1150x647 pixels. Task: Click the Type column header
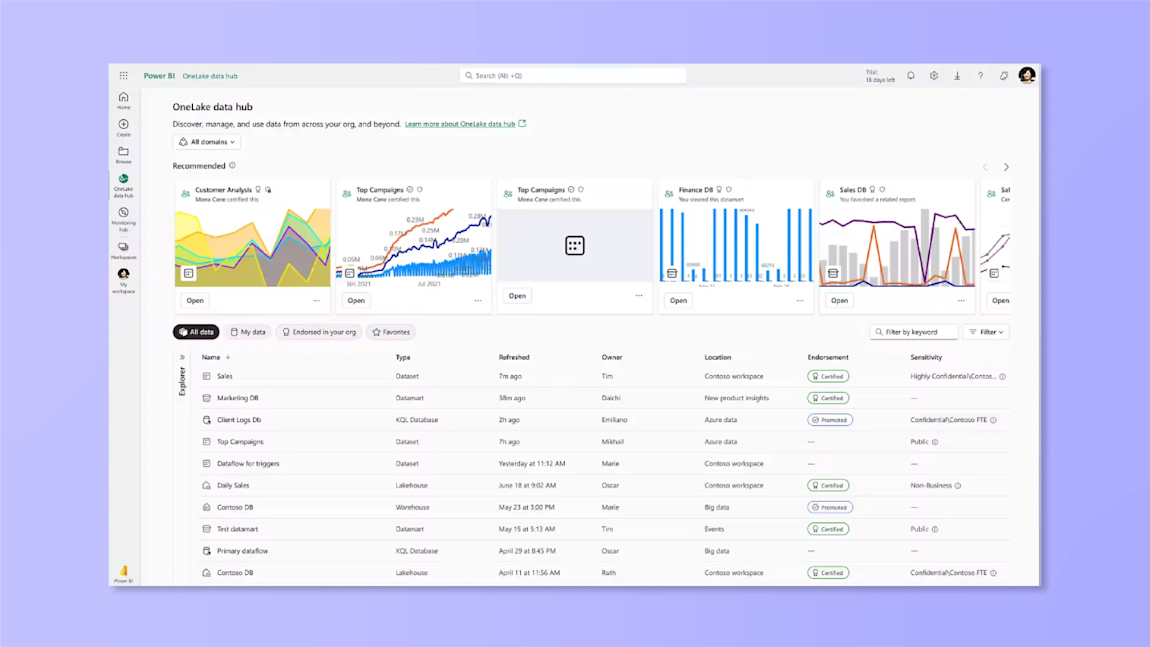[403, 357]
